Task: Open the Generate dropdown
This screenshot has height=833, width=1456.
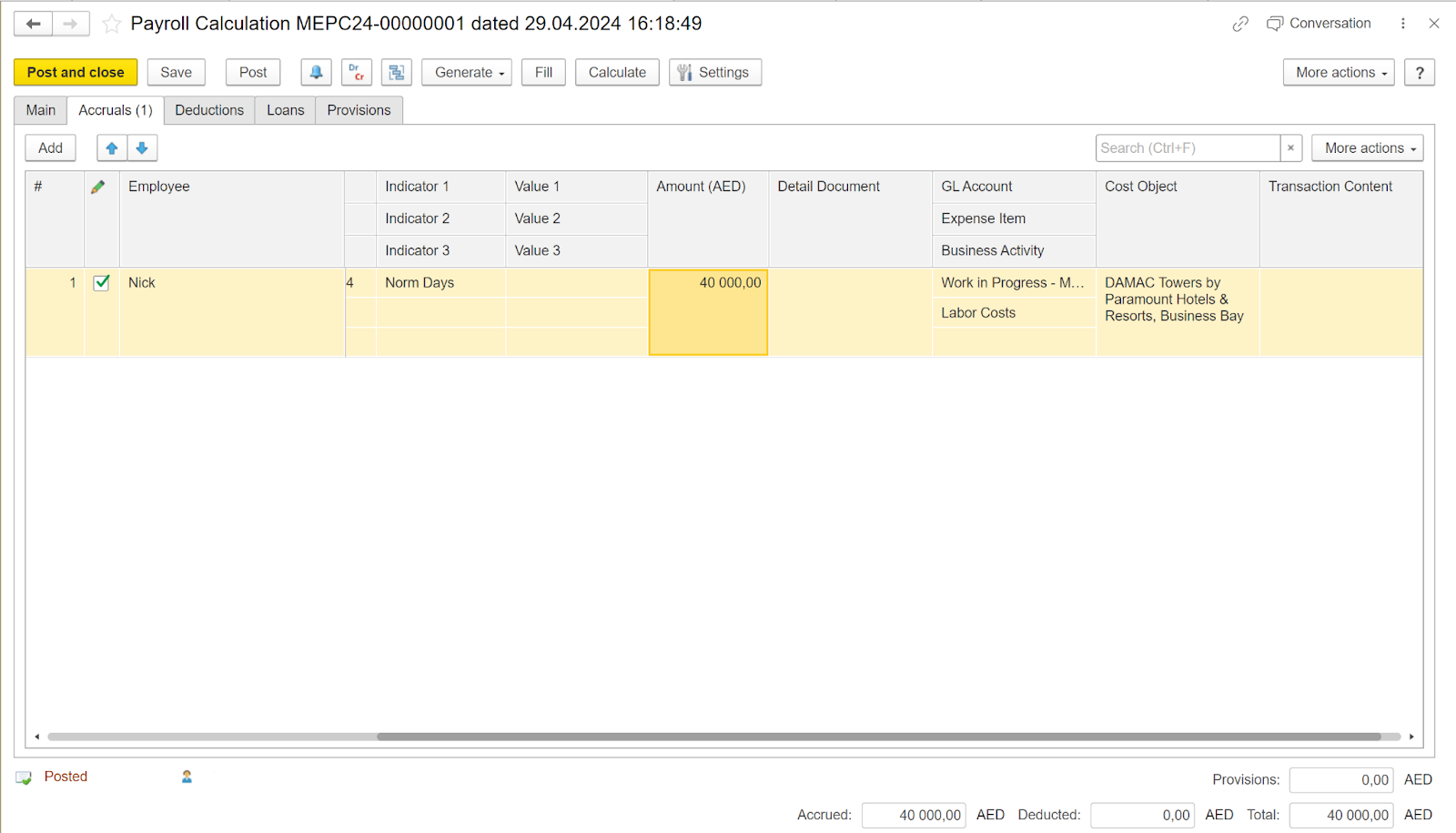Action: (x=466, y=72)
